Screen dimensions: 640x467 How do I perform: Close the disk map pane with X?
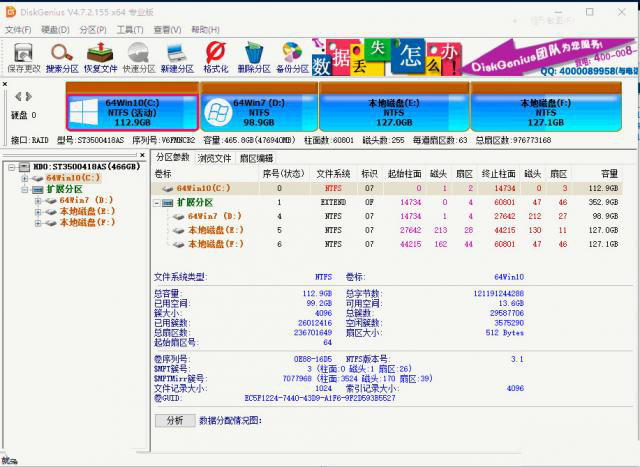pyautogui.click(x=5, y=84)
